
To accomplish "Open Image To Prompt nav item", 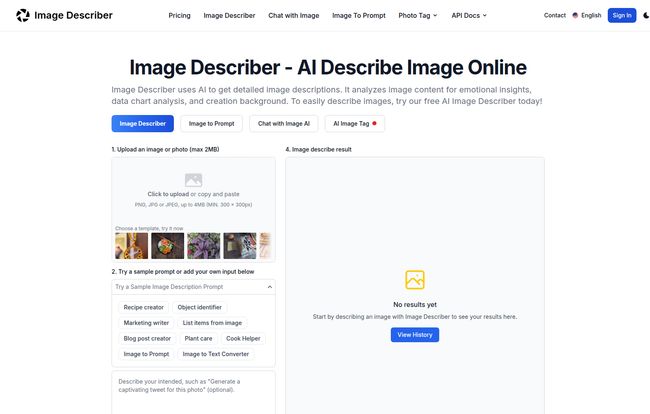I will 359,15.
